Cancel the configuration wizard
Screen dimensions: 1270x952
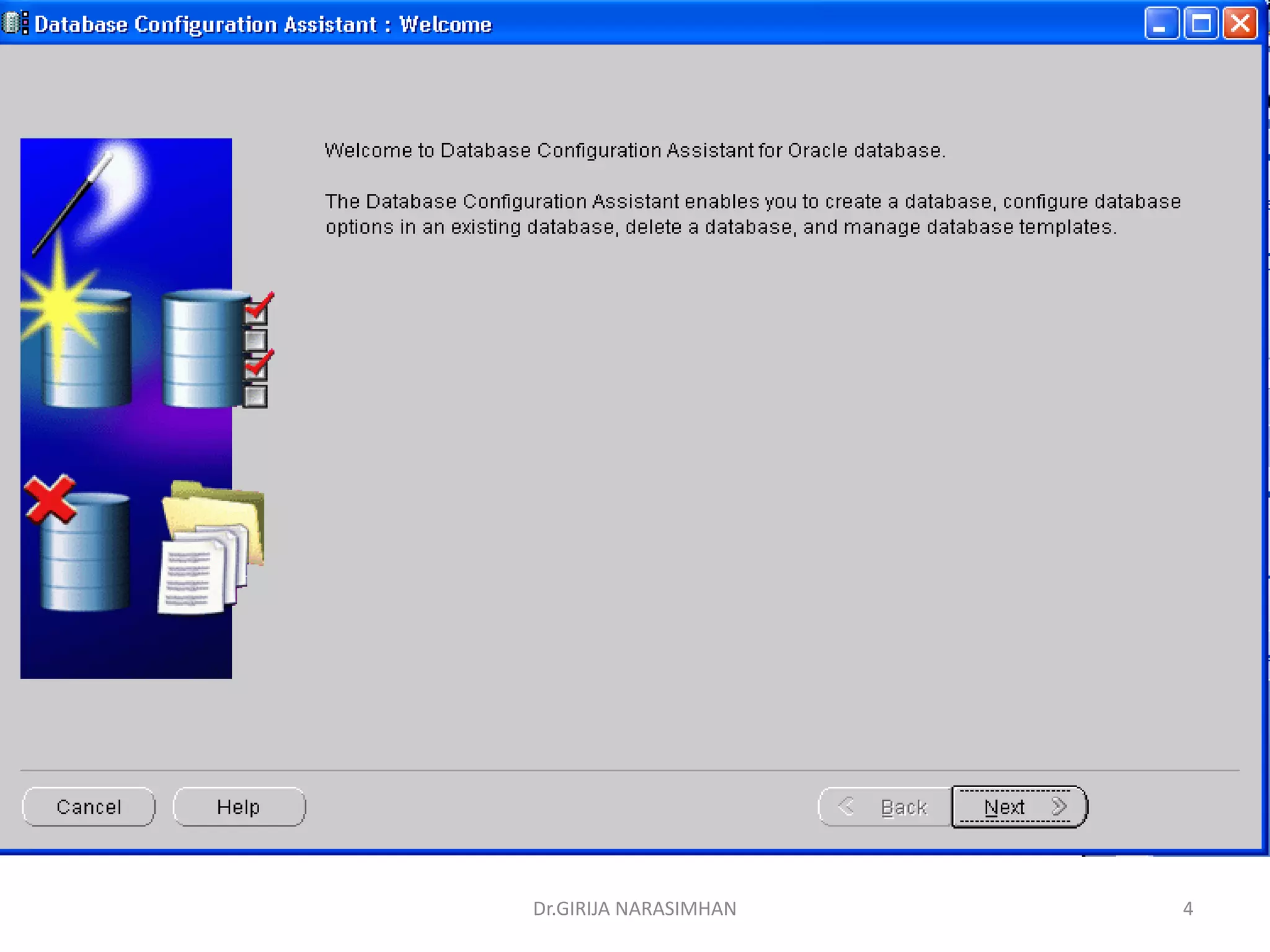click(x=89, y=807)
